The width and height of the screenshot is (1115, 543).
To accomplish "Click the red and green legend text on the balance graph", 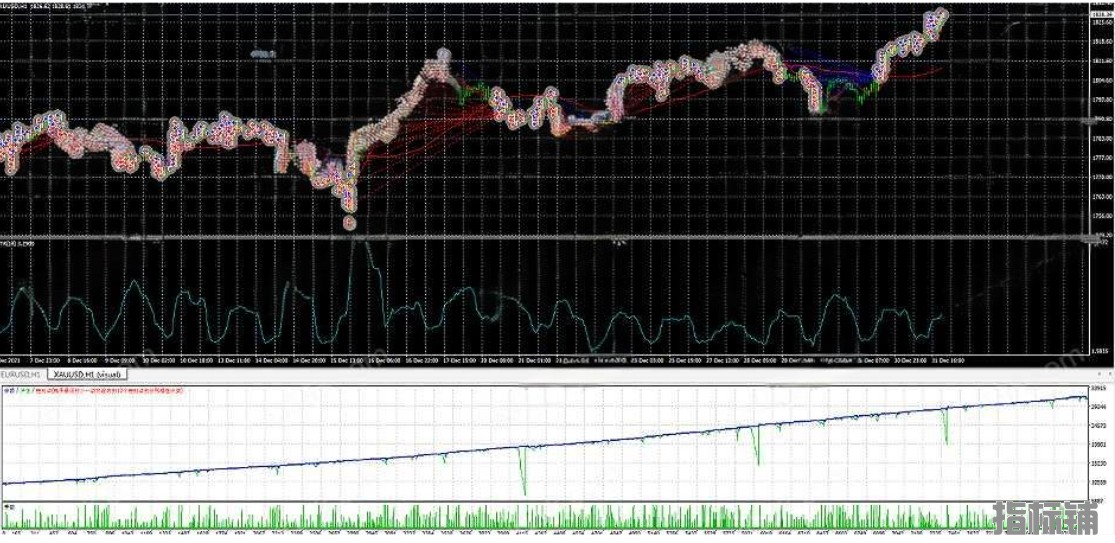I will coord(92,390).
